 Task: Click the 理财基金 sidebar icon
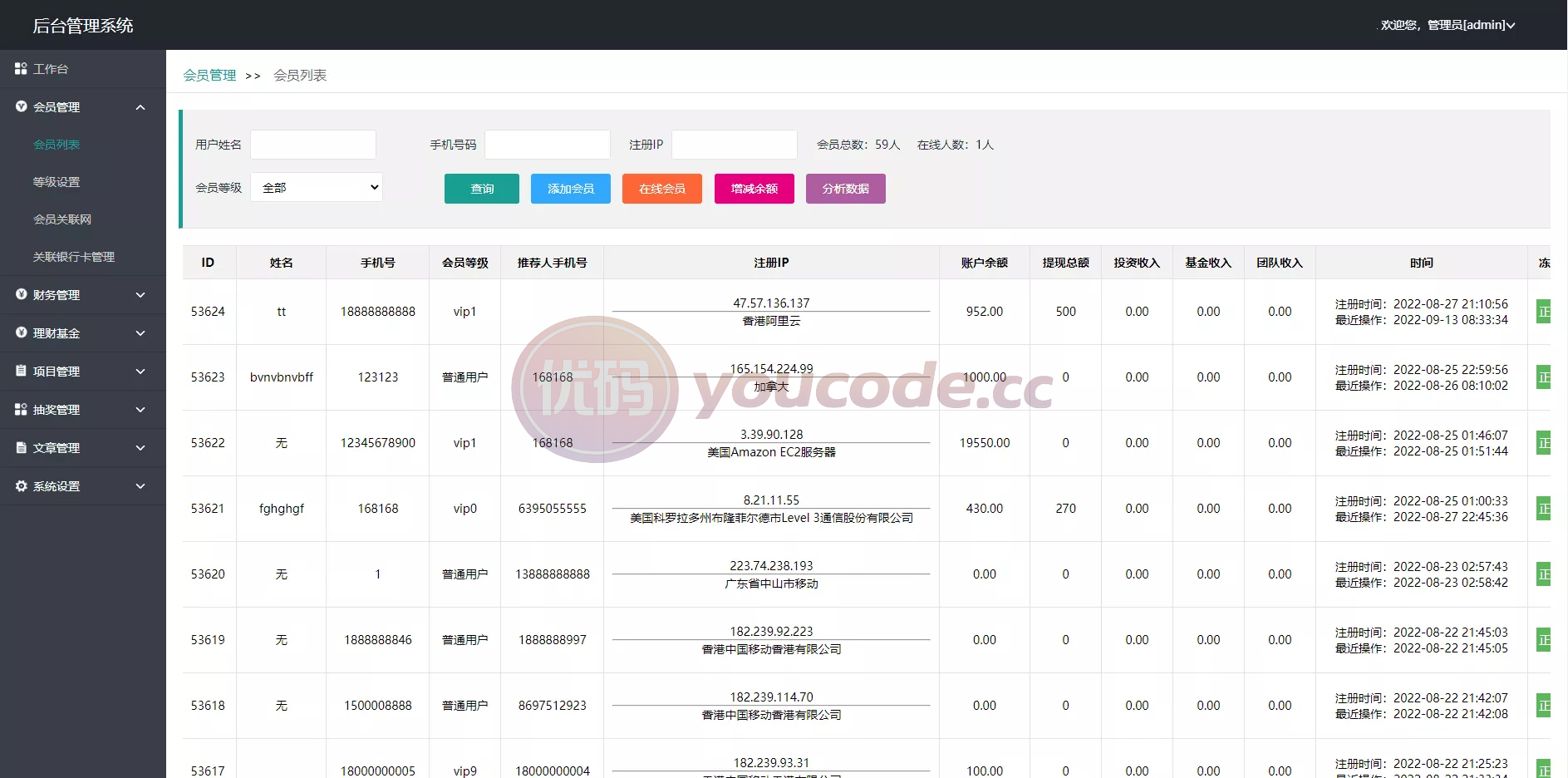coord(21,332)
